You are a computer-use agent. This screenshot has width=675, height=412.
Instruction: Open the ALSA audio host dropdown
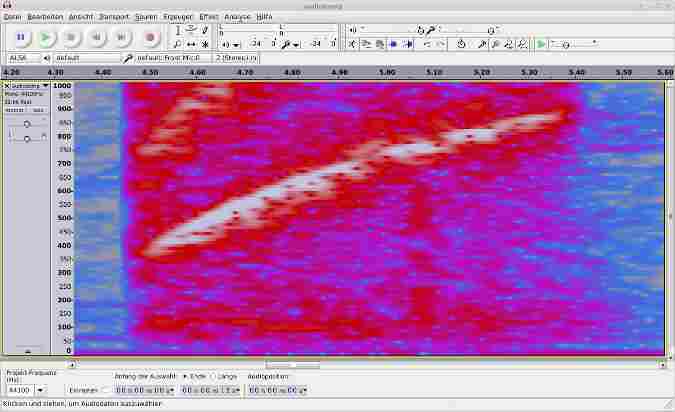point(24,58)
